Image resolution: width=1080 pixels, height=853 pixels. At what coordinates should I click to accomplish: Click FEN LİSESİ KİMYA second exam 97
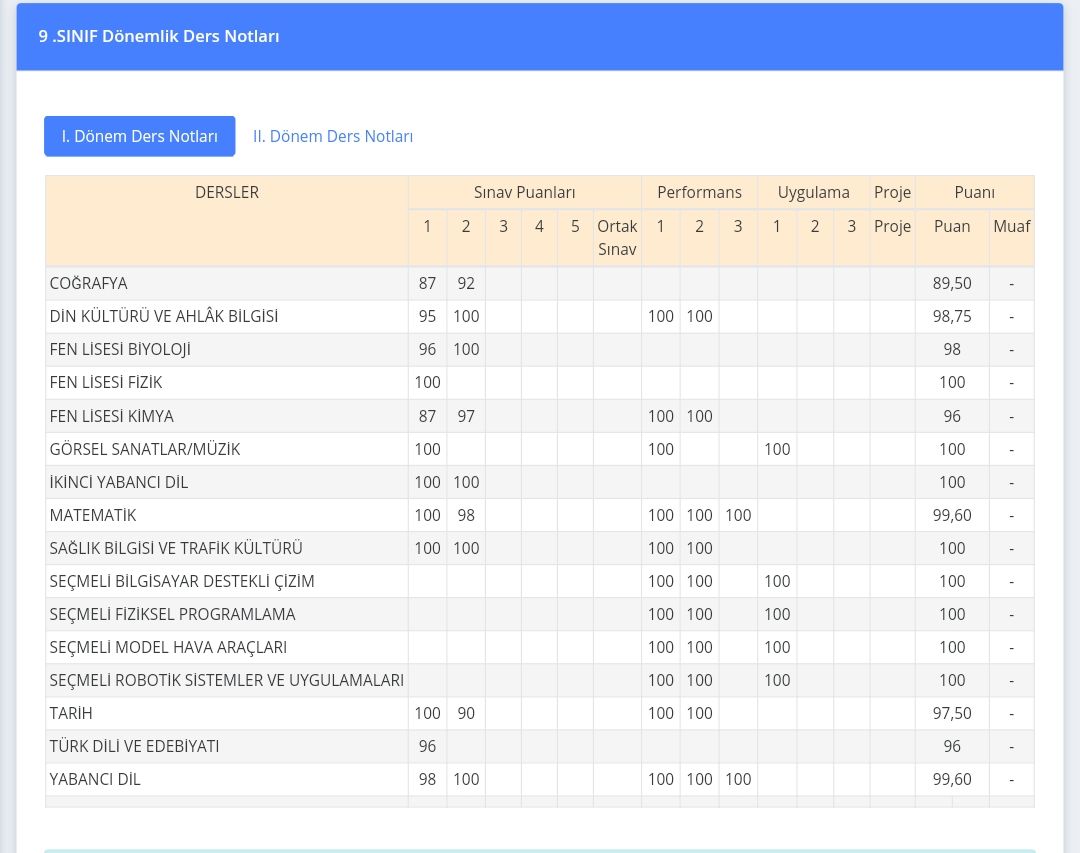click(x=466, y=416)
